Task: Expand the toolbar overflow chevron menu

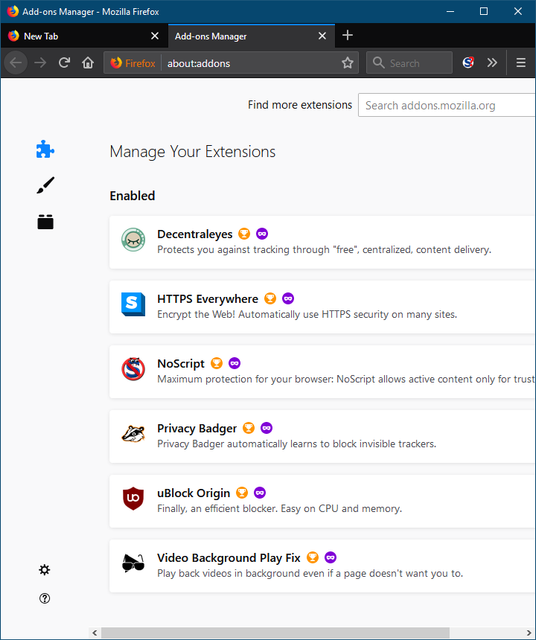Action: [x=492, y=62]
